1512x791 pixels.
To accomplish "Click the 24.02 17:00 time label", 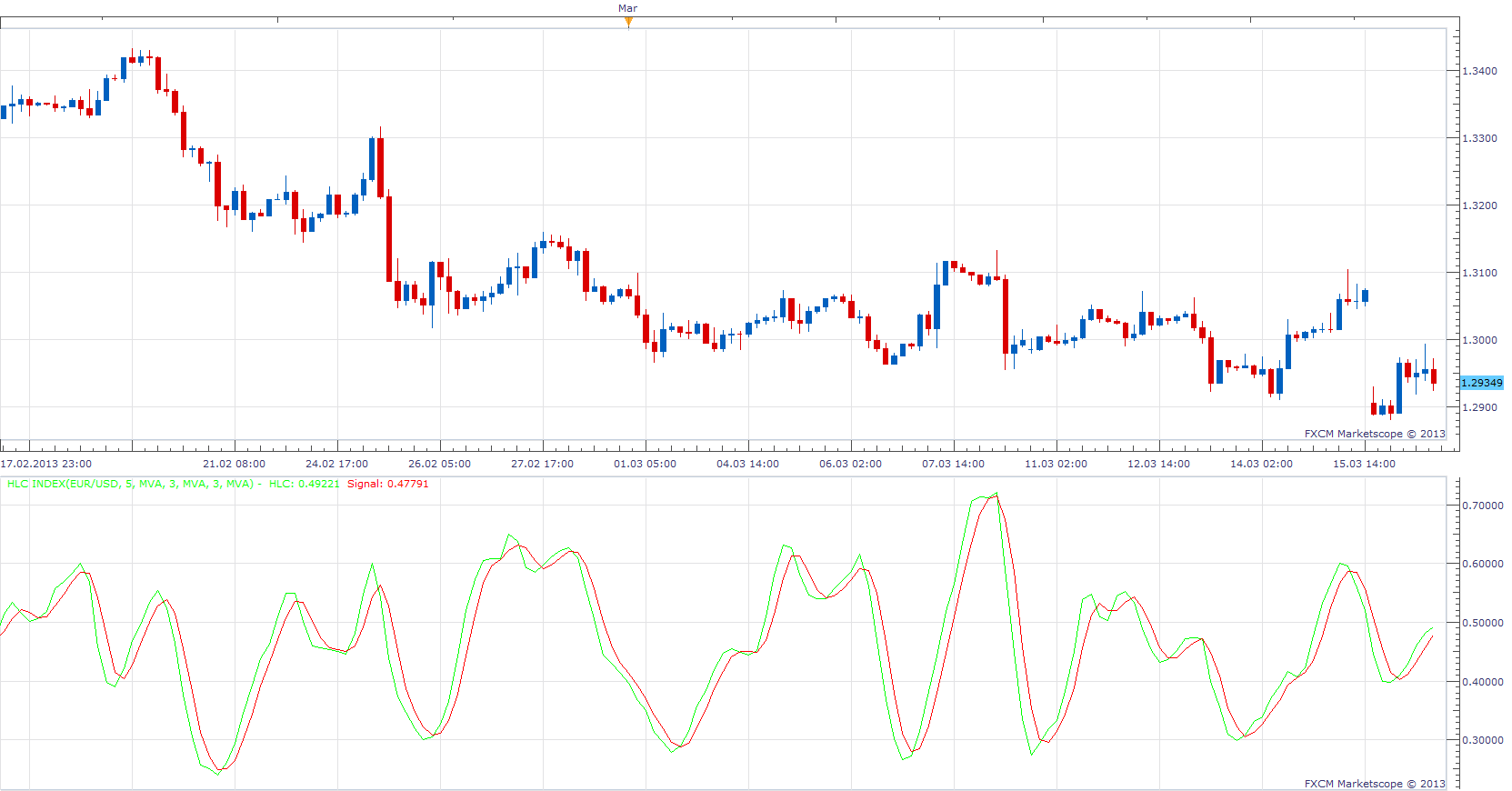I will click(337, 464).
